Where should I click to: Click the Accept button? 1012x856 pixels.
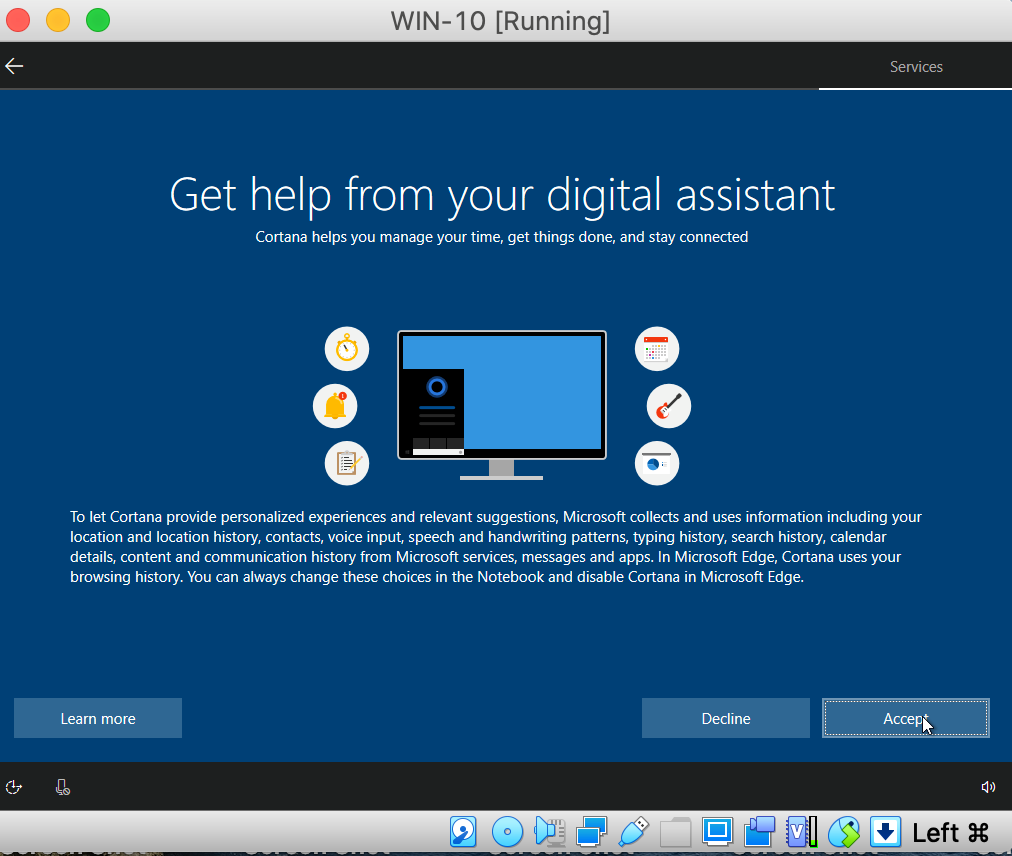click(906, 718)
